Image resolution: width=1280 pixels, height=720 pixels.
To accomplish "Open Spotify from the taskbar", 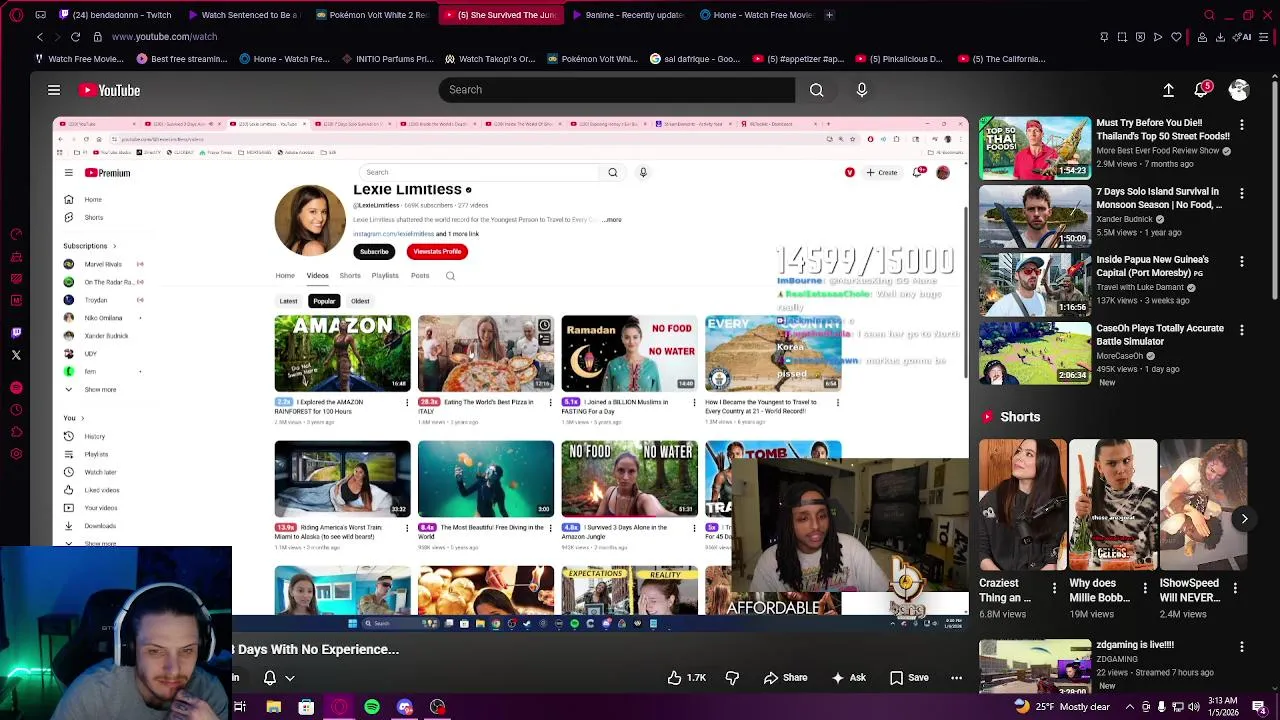I will pos(372,707).
